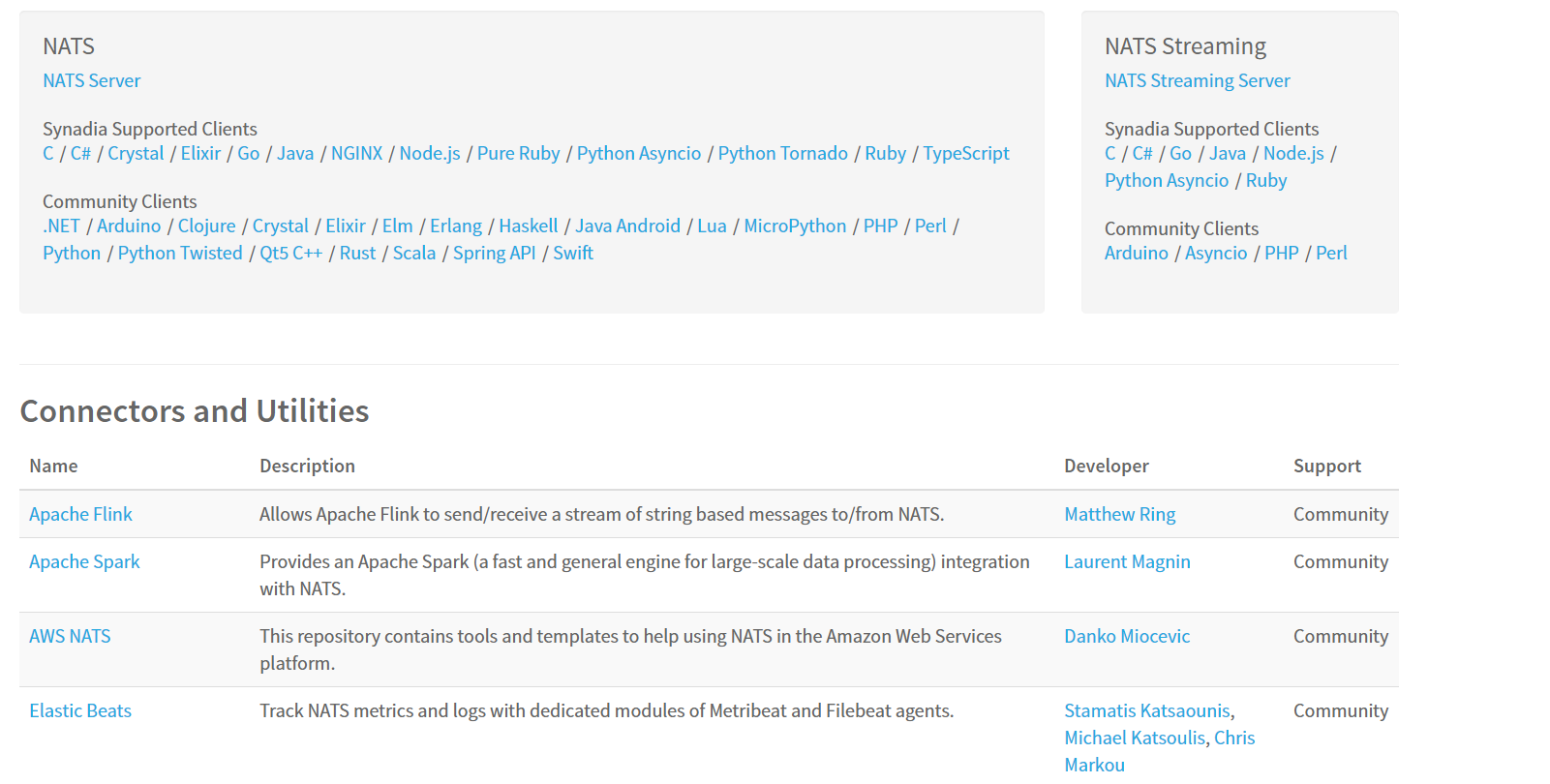
Task: Open the Apache Spark connector link
Action: [84, 562]
